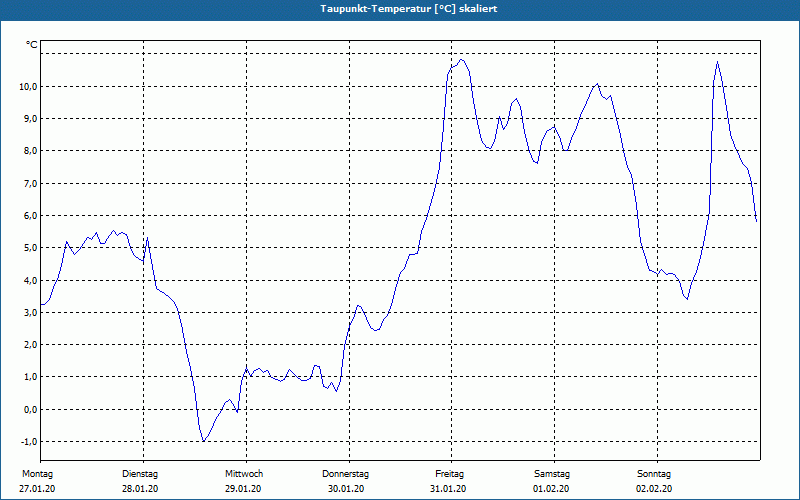Click the Freitag day label
The image size is (800, 500).
pos(449,474)
